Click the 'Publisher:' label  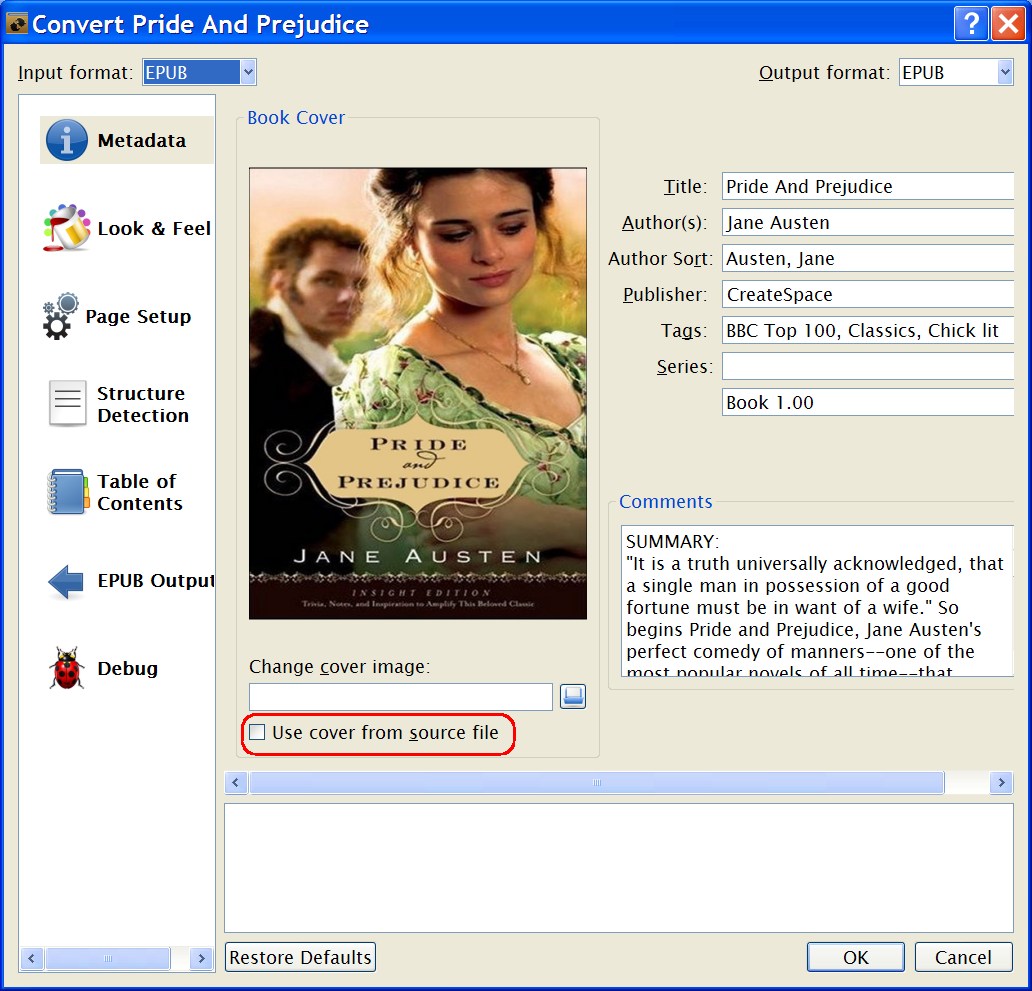665,294
